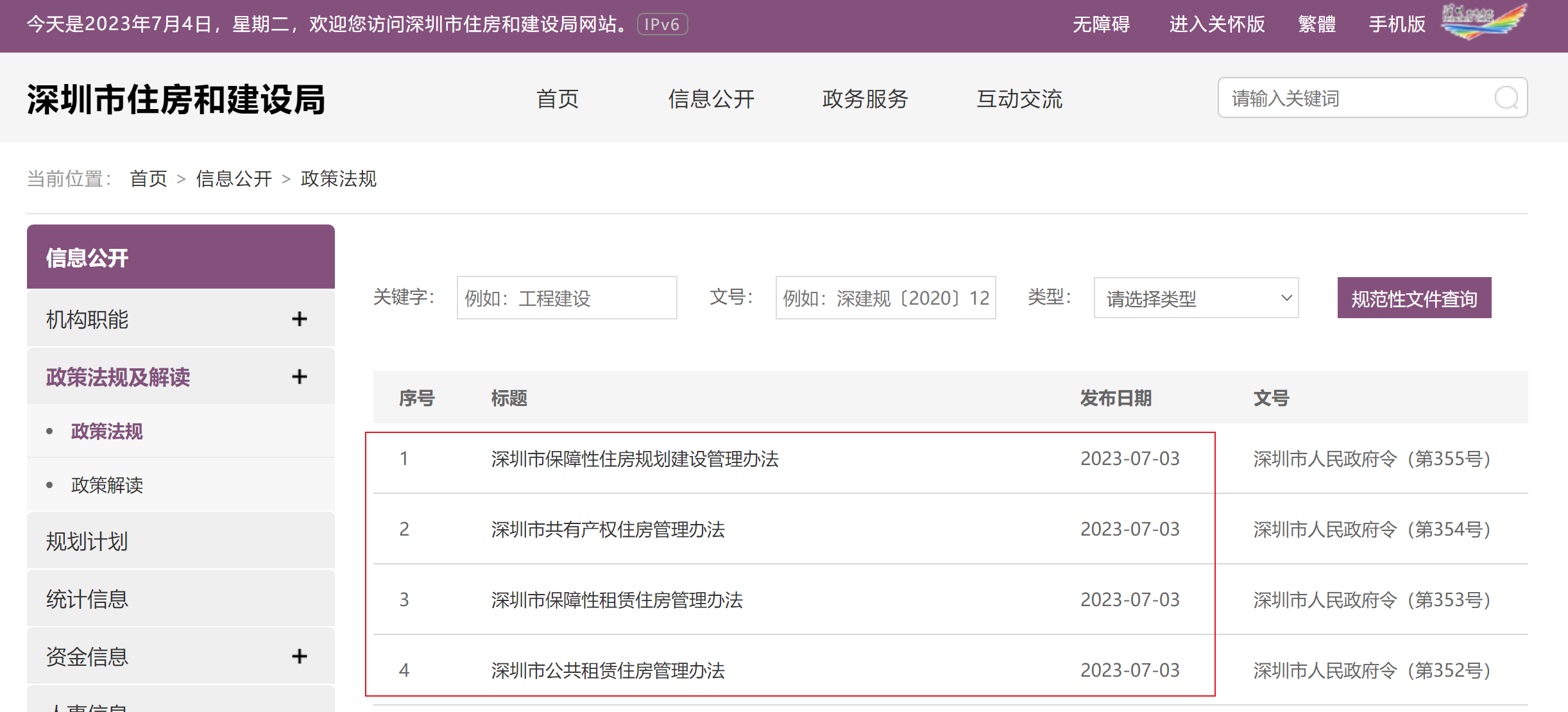Screen dimensions: 1568x712
Task: Click the 规范性文件查询 button
Action: pos(1413,298)
